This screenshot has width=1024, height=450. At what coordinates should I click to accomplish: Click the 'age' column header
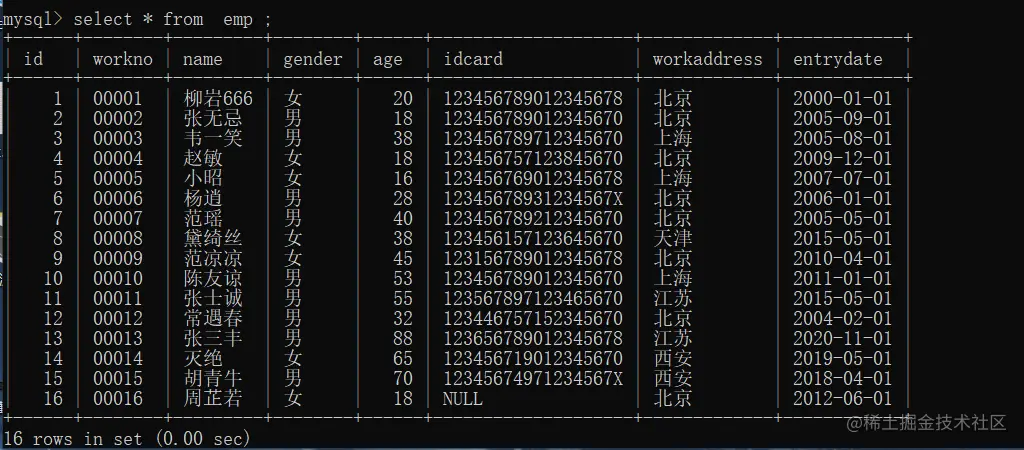coord(388,60)
